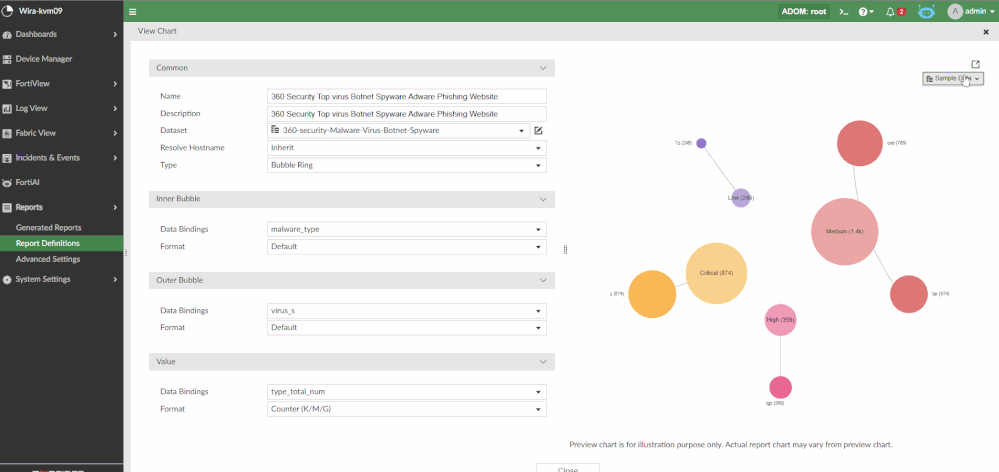Click into the Name text field
This screenshot has width=999, height=472.
pyautogui.click(x=407, y=96)
